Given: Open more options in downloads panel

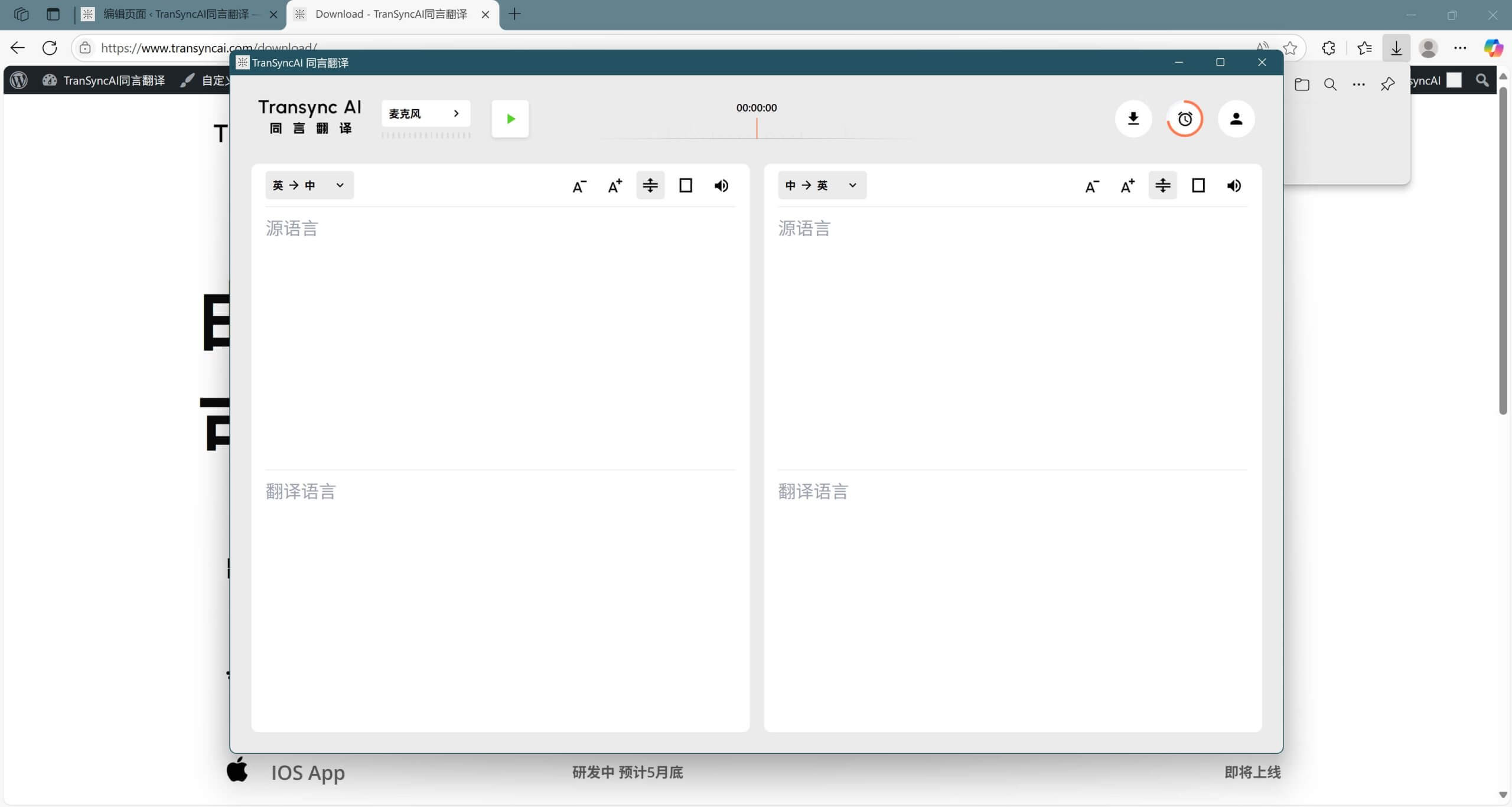Looking at the screenshot, I should click(1358, 84).
